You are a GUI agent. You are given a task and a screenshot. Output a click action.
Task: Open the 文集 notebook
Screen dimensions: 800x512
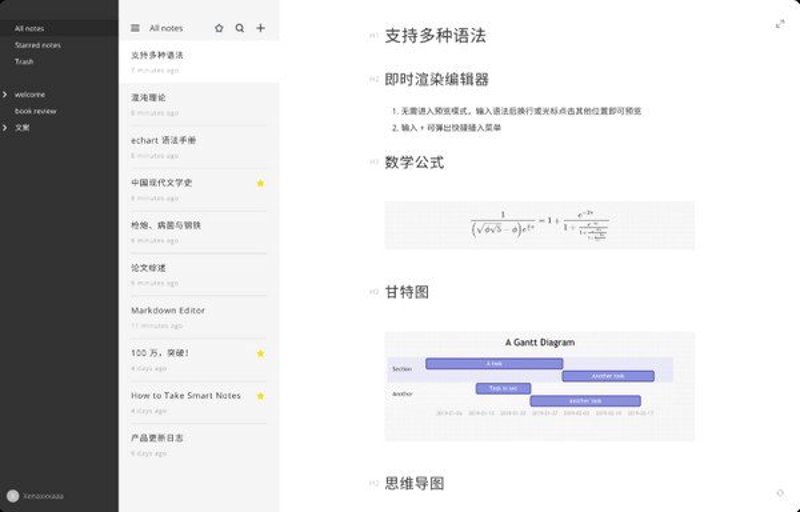click(22, 127)
